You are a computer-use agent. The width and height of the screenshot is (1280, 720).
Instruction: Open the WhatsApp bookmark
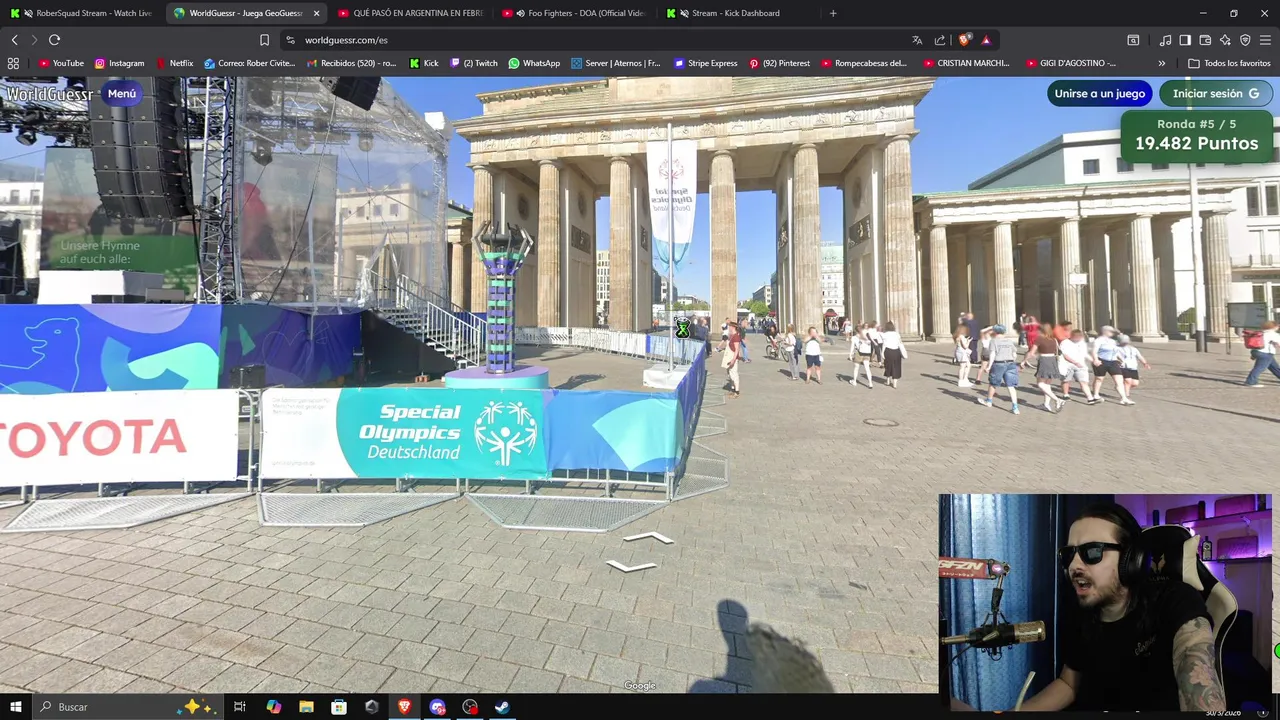(x=534, y=63)
